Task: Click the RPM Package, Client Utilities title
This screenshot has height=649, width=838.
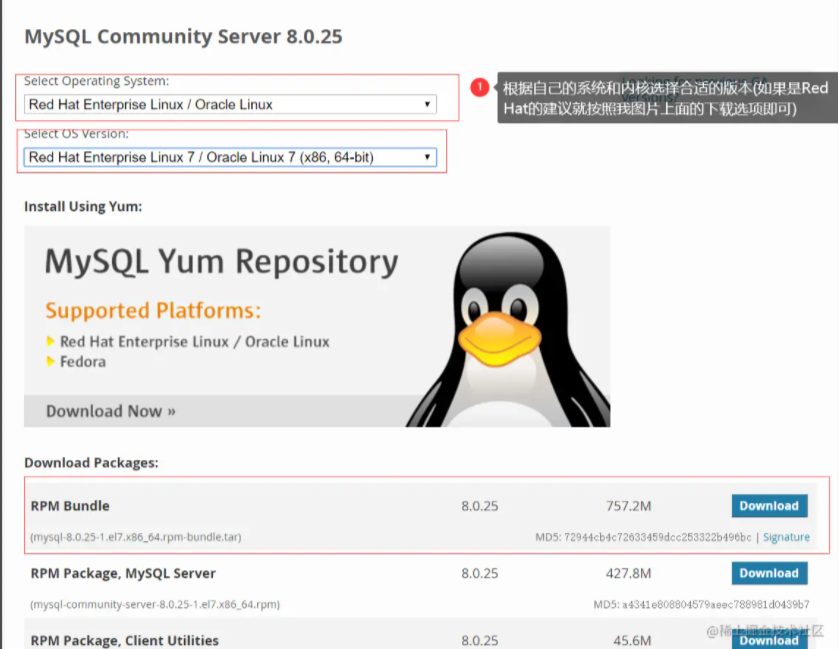Action: tap(124, 640)
